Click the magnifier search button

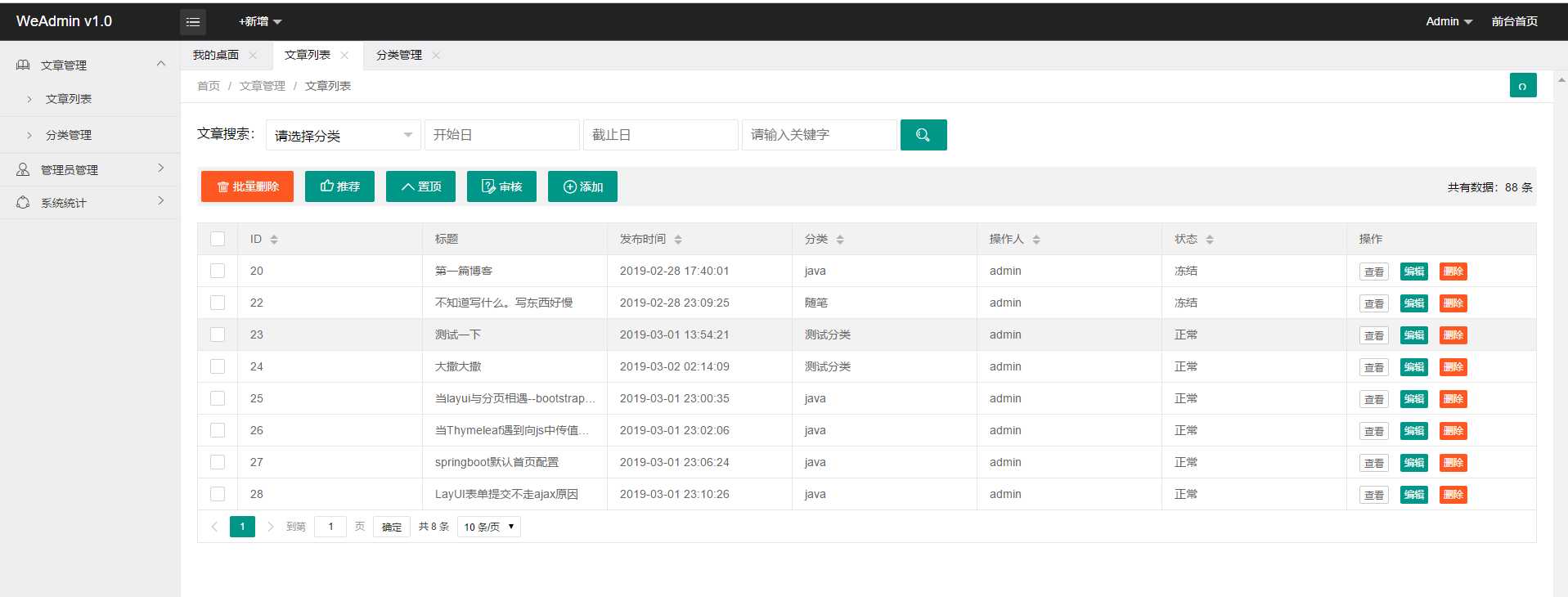pos(923,135)
